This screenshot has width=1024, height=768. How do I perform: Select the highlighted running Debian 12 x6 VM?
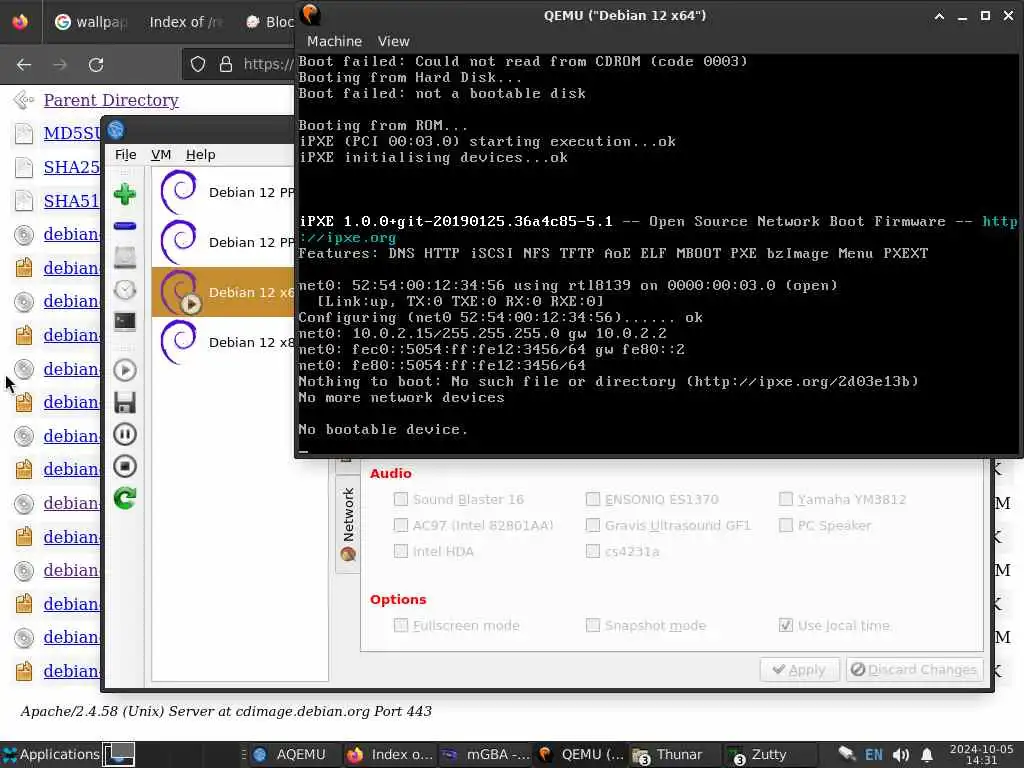[x=223, y=292]
